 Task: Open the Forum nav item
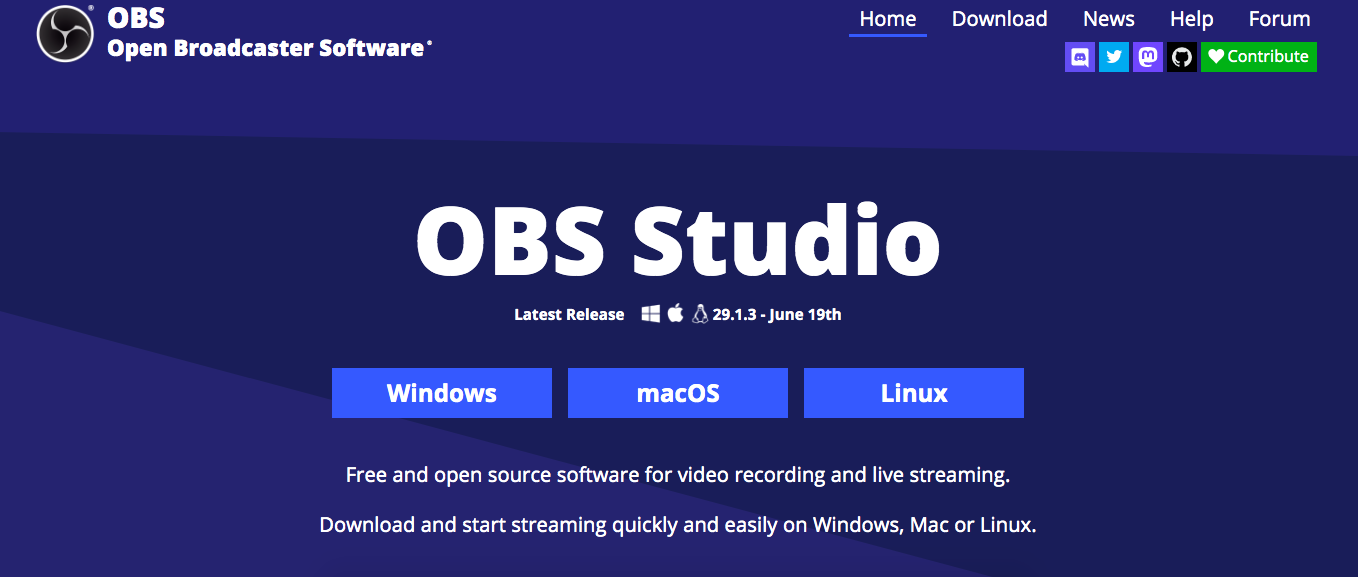coord(1279,19)
